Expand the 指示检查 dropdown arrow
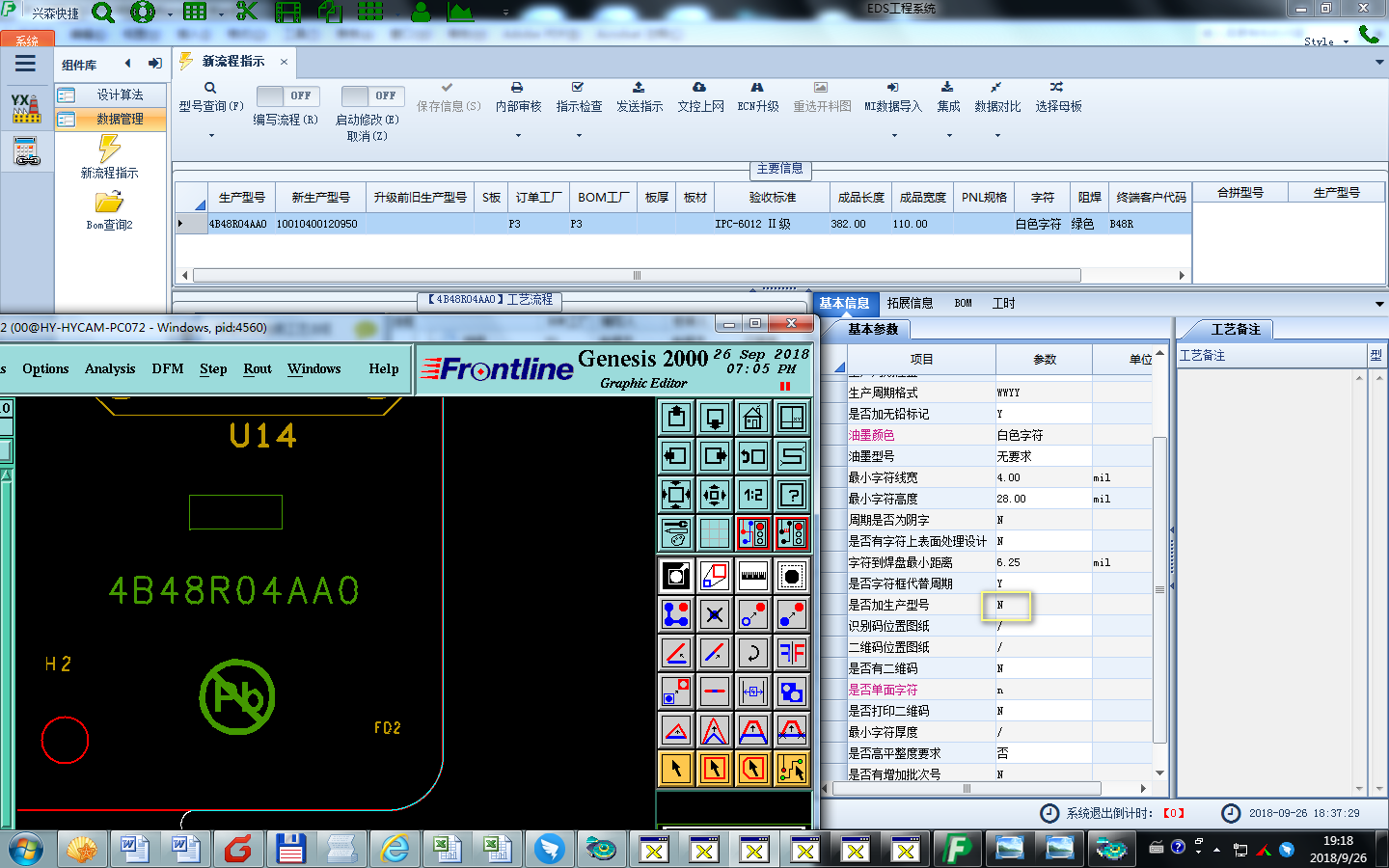The image size is (1389, 868). pos(579,136)
